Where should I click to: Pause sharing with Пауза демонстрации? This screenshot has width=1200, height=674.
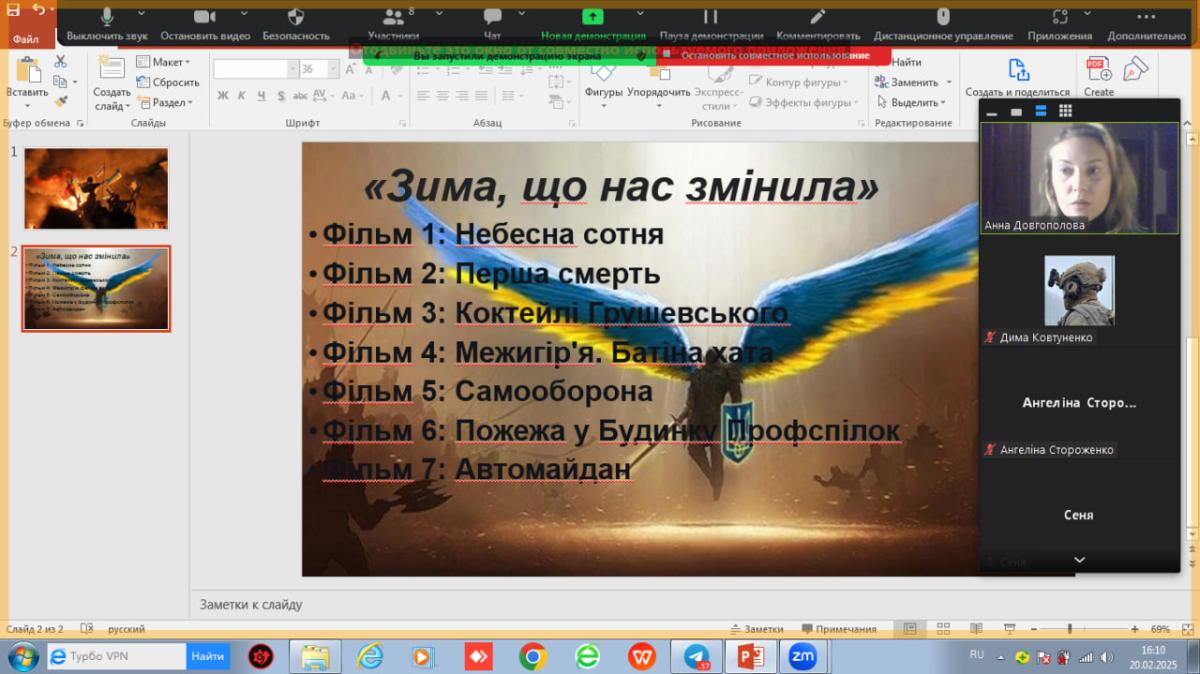711,24
